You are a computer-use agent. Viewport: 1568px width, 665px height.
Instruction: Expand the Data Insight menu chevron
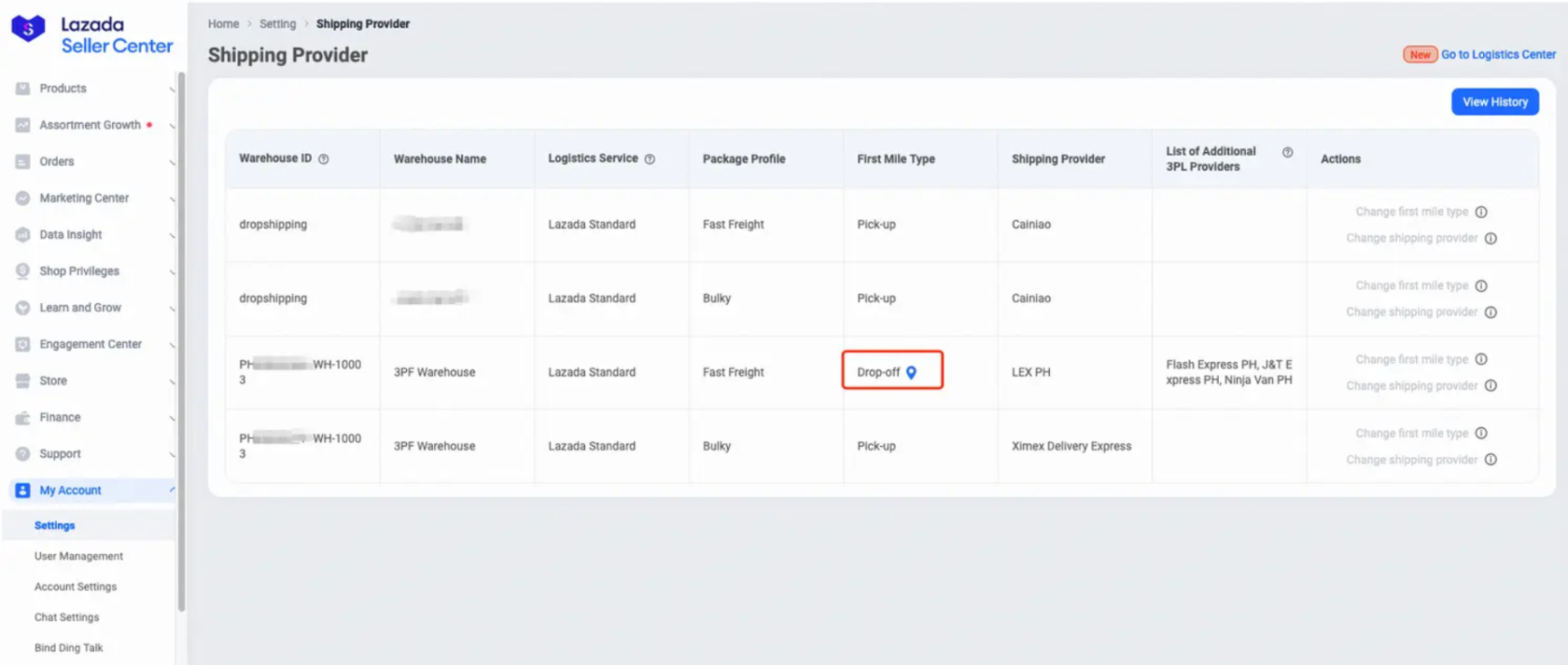pyautogui.click(x=172, y=236)
